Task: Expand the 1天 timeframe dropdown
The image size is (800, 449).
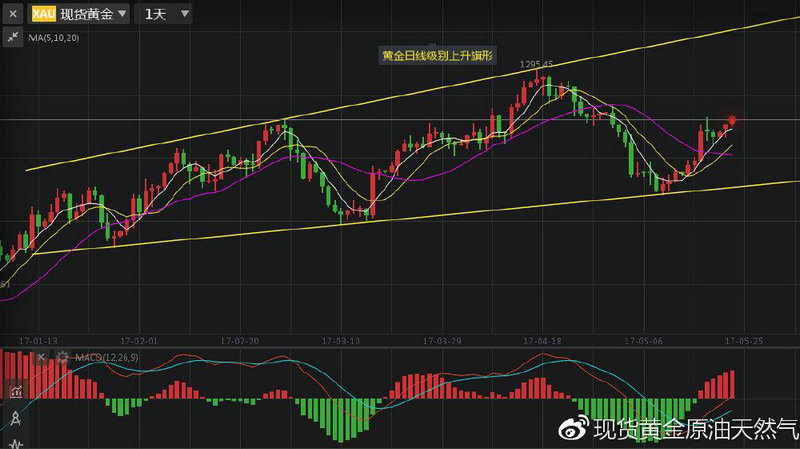Action: (x=163, y=14)
